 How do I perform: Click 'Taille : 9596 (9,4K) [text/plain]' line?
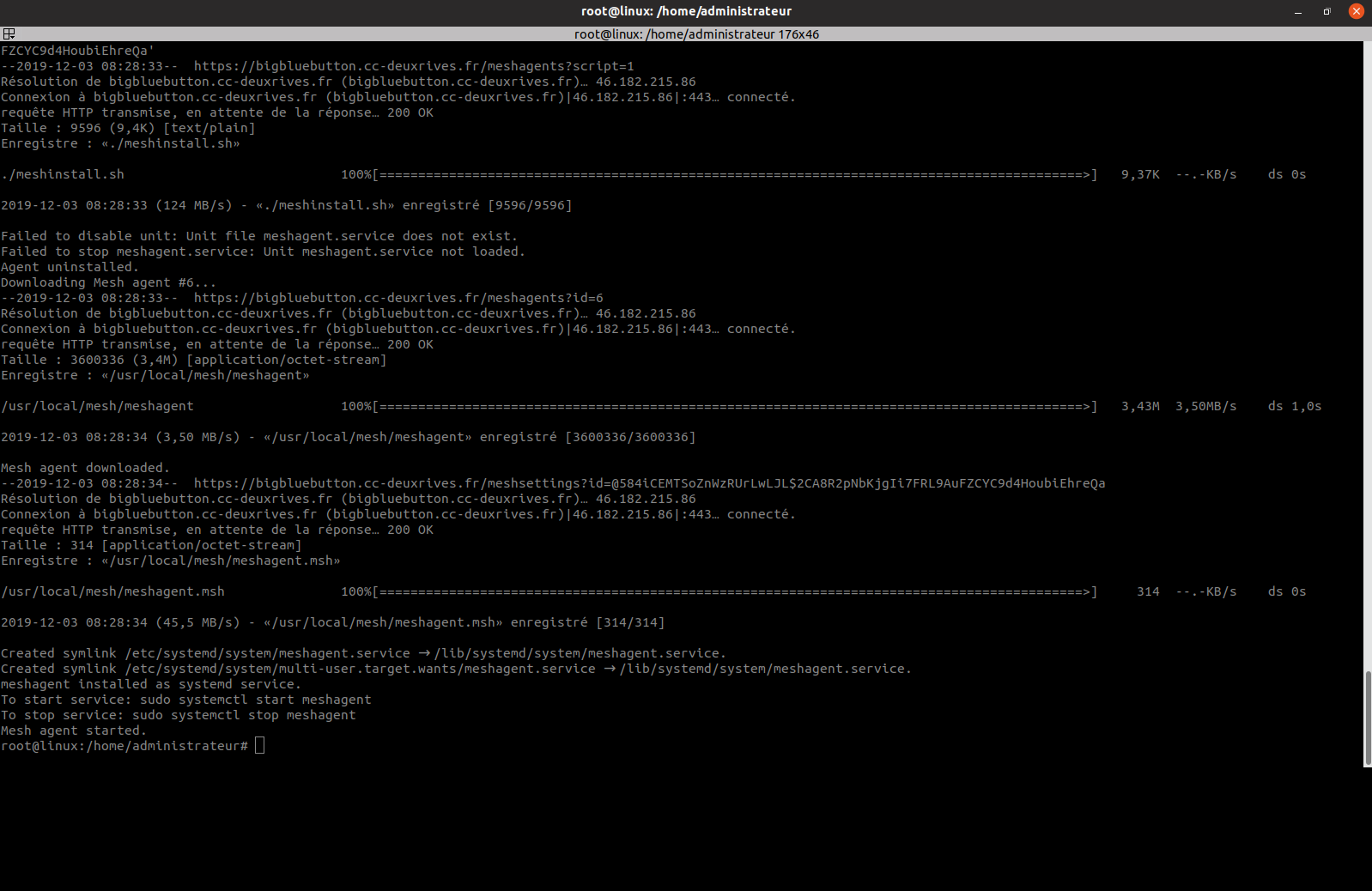point(128,128)
